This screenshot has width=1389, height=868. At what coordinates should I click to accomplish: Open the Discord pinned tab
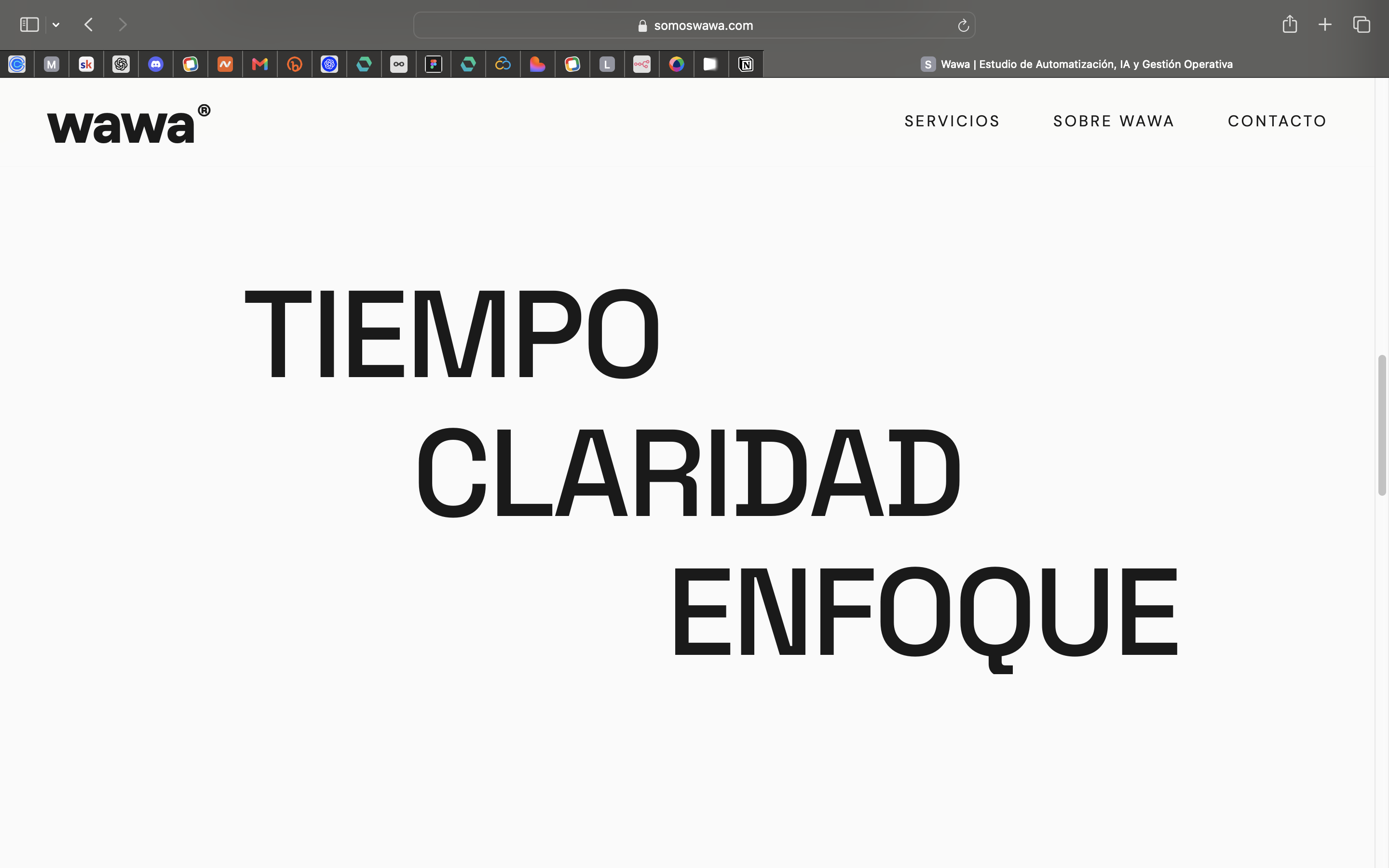pos(156,64)
